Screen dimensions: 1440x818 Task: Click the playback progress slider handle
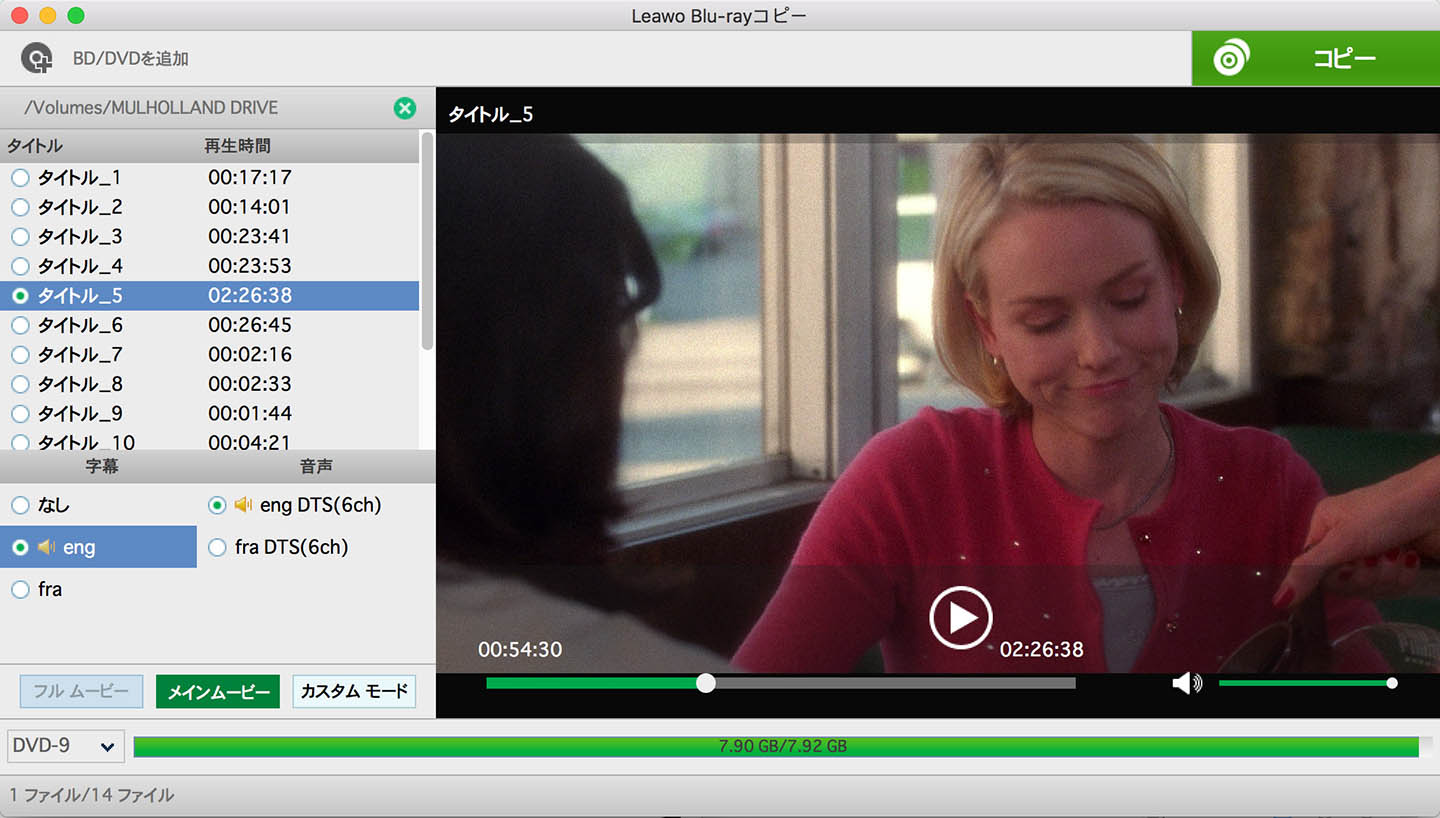click(706, 683)
